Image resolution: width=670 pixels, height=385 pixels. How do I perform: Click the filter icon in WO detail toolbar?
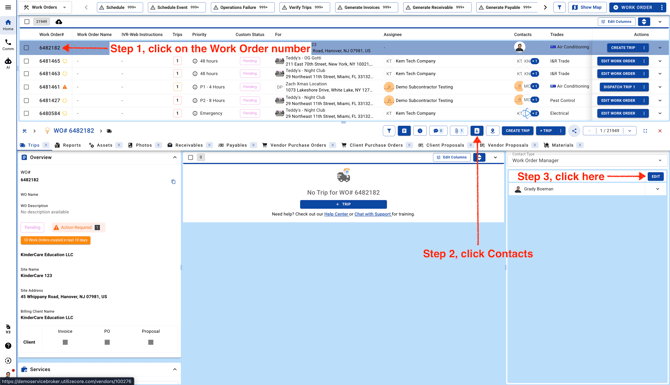[x=389, y=131]
